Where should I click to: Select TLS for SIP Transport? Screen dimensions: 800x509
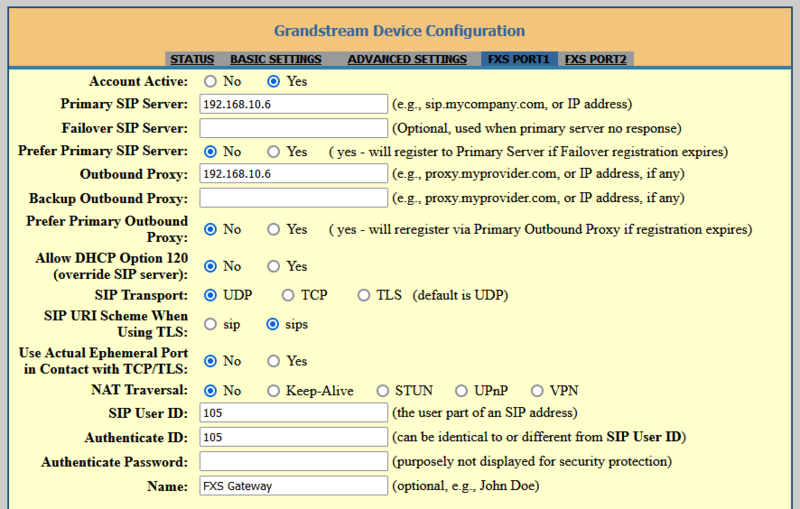(363, 295)
